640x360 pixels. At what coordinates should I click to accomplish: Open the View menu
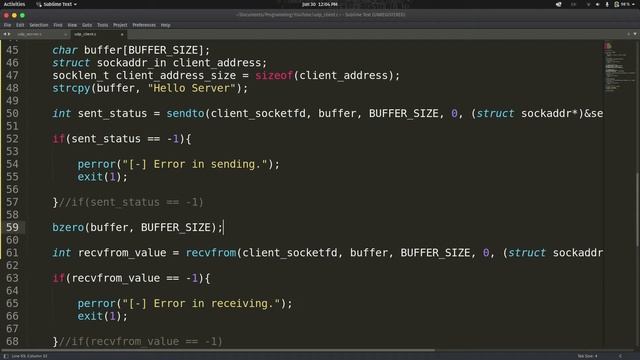click(72, 25)
